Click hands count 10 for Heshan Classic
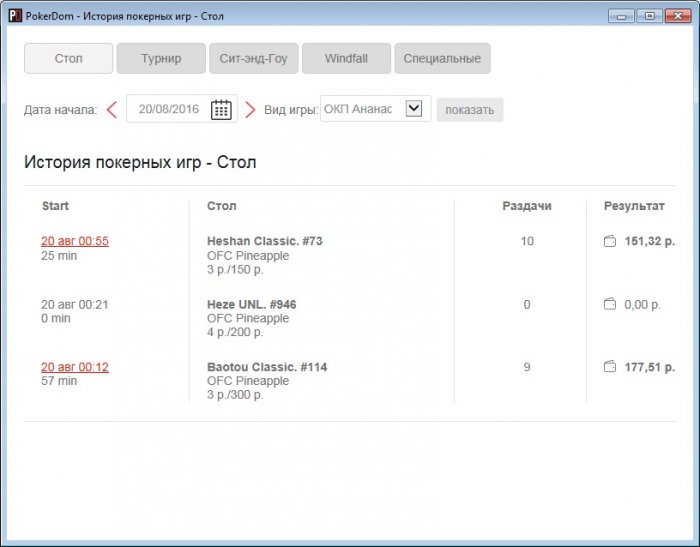 point(527,241)
